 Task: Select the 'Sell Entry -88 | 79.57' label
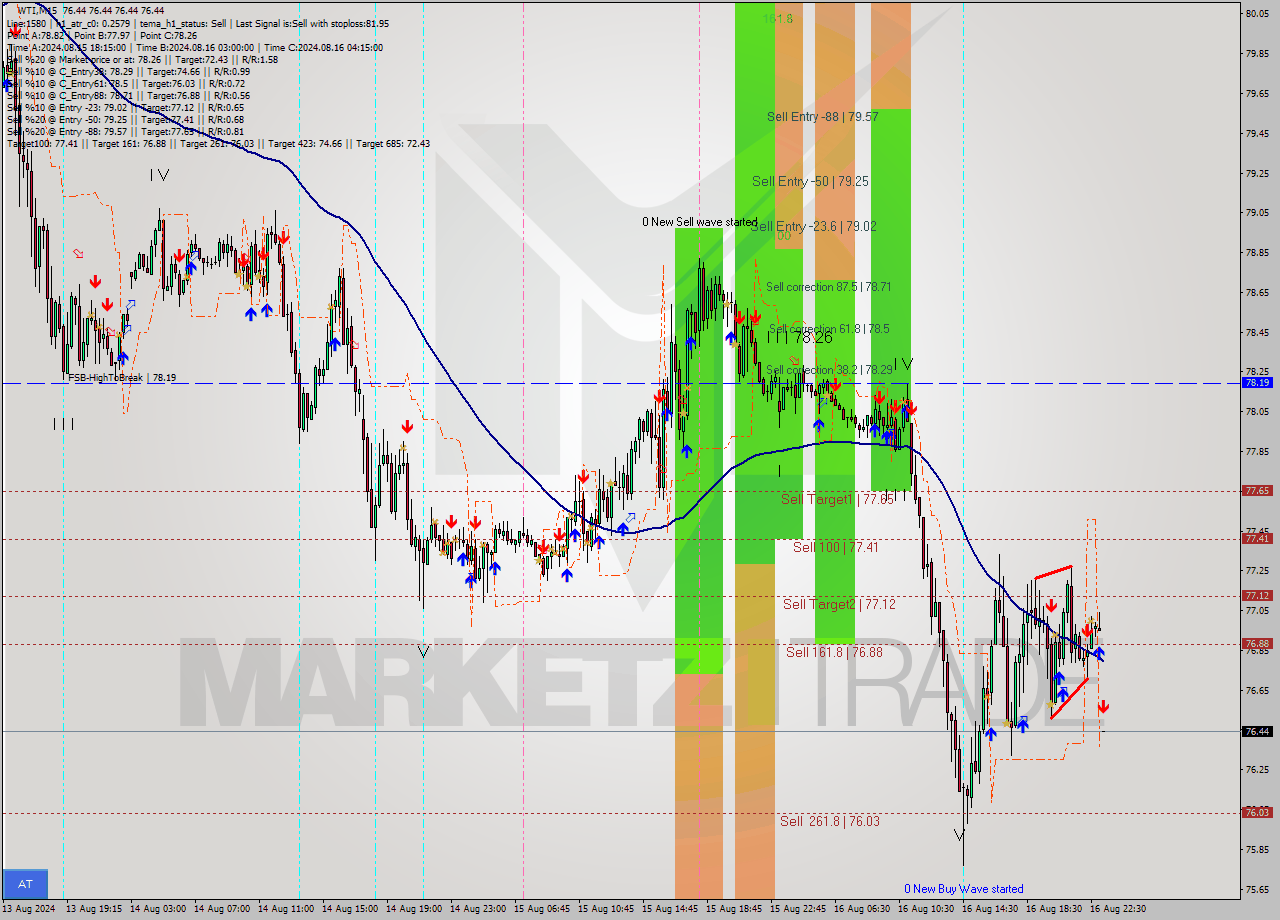tap(822, 117)
